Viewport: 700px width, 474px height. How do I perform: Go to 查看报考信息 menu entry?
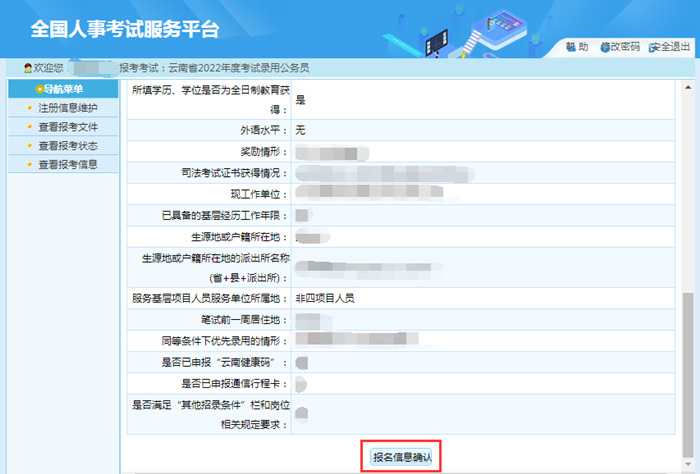pyautogui.click(x=67, y=165)
